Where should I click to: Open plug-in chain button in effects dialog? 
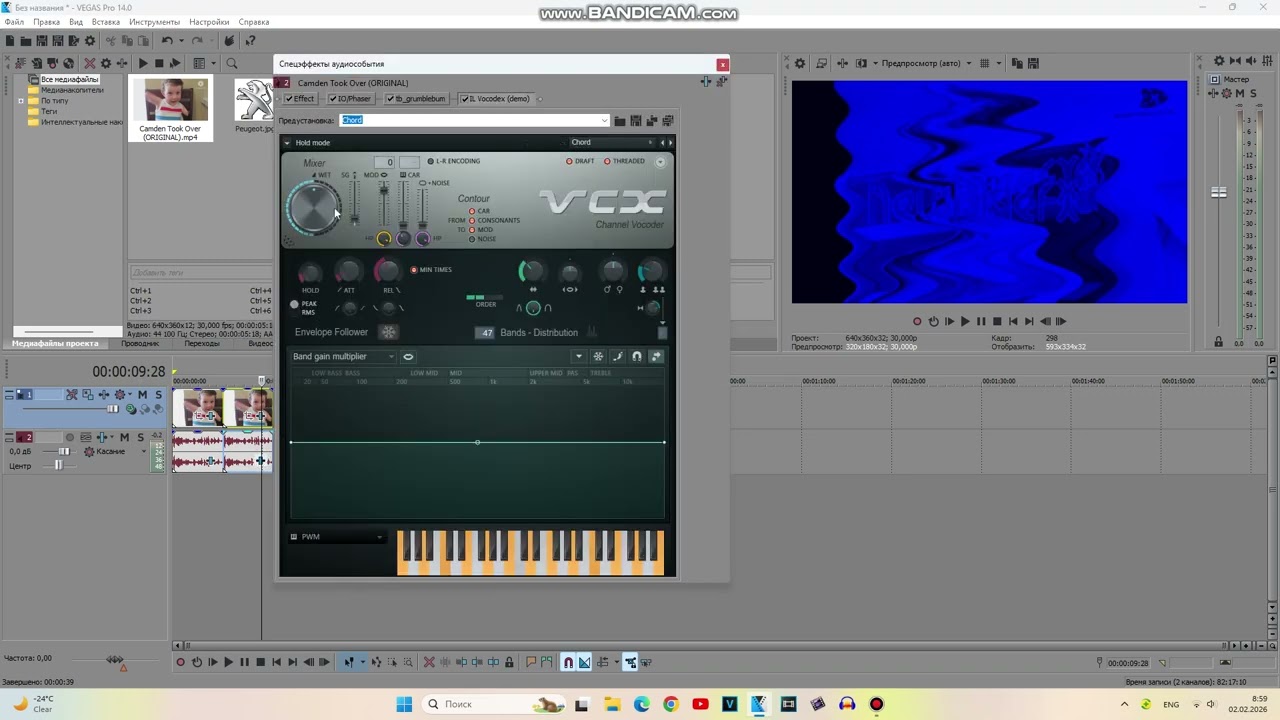coord(706,82)
